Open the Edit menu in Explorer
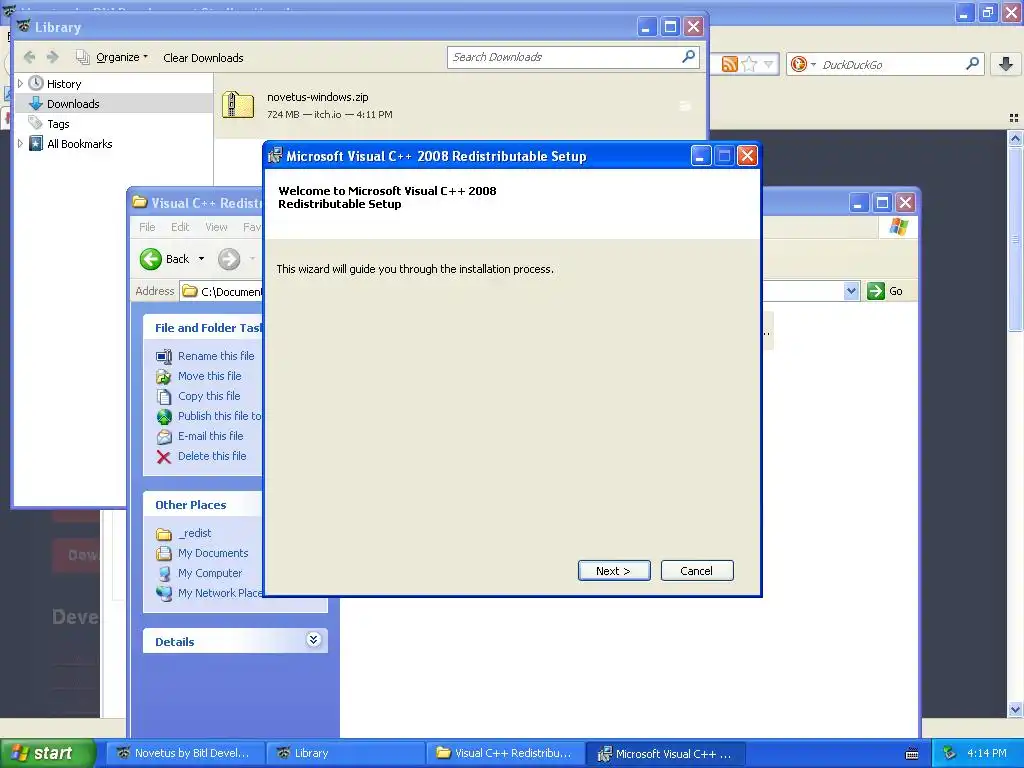 pyautogui.click(x=180, y=227)
